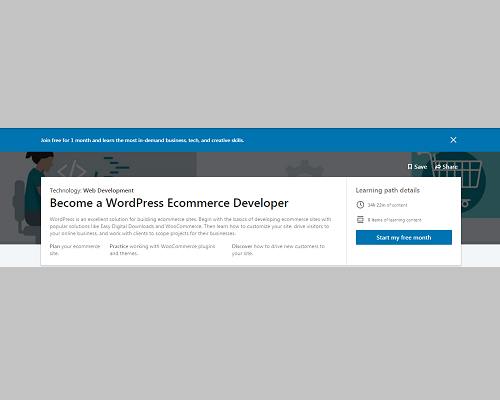Select the Learning path details heading

tap(388, 190)
